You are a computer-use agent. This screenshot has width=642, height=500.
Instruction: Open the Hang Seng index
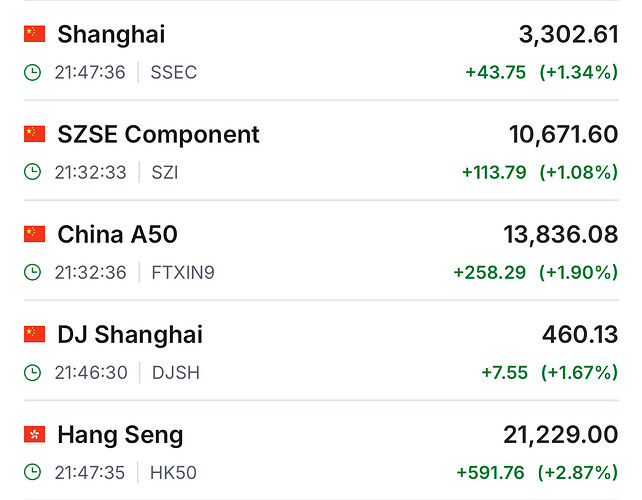pyautogui.click(x=120, y=434)
